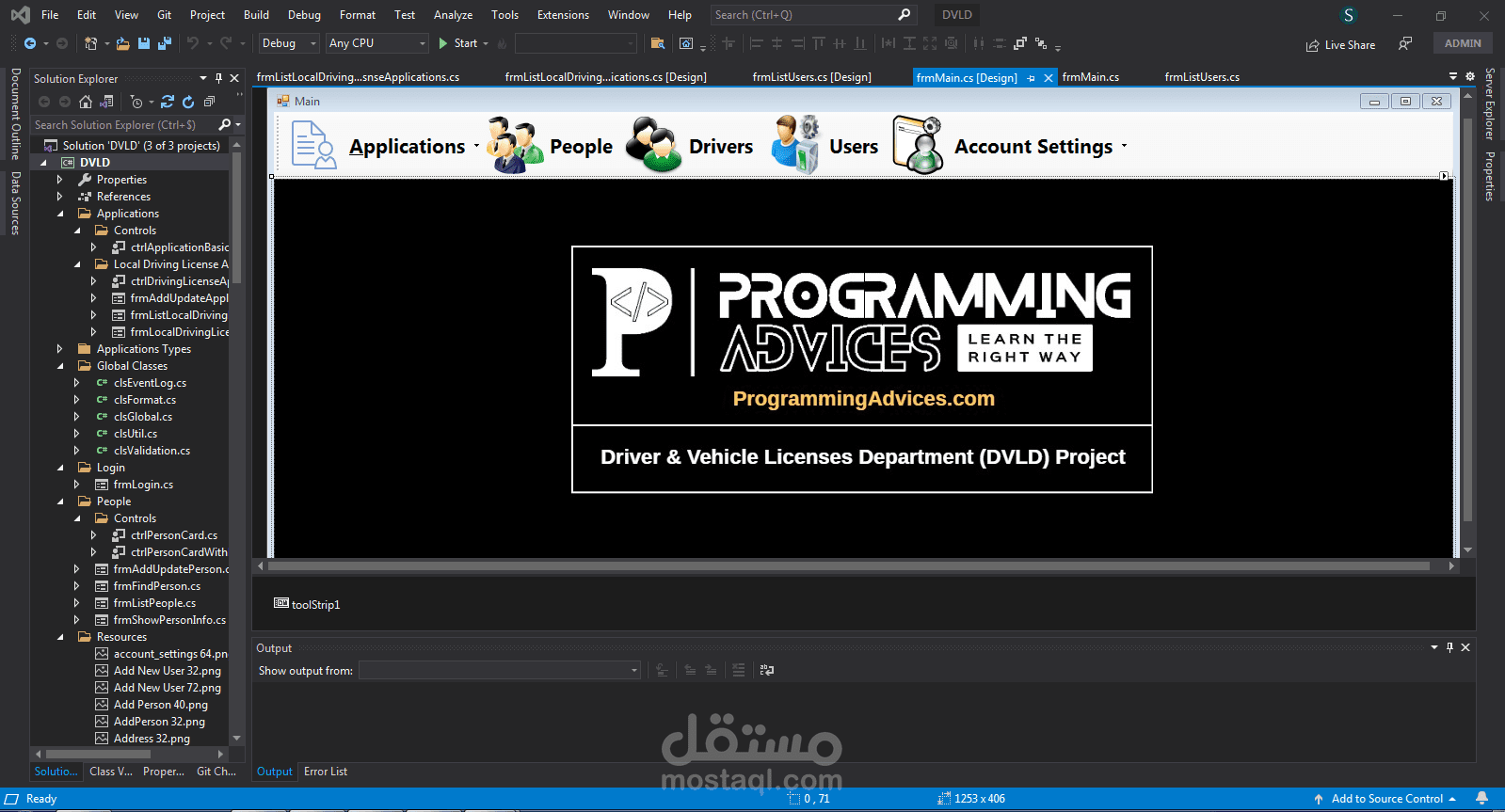The image size is (1505, 812).
Task: Click the Send Feedback person icon
Action: coord(1405,43)
